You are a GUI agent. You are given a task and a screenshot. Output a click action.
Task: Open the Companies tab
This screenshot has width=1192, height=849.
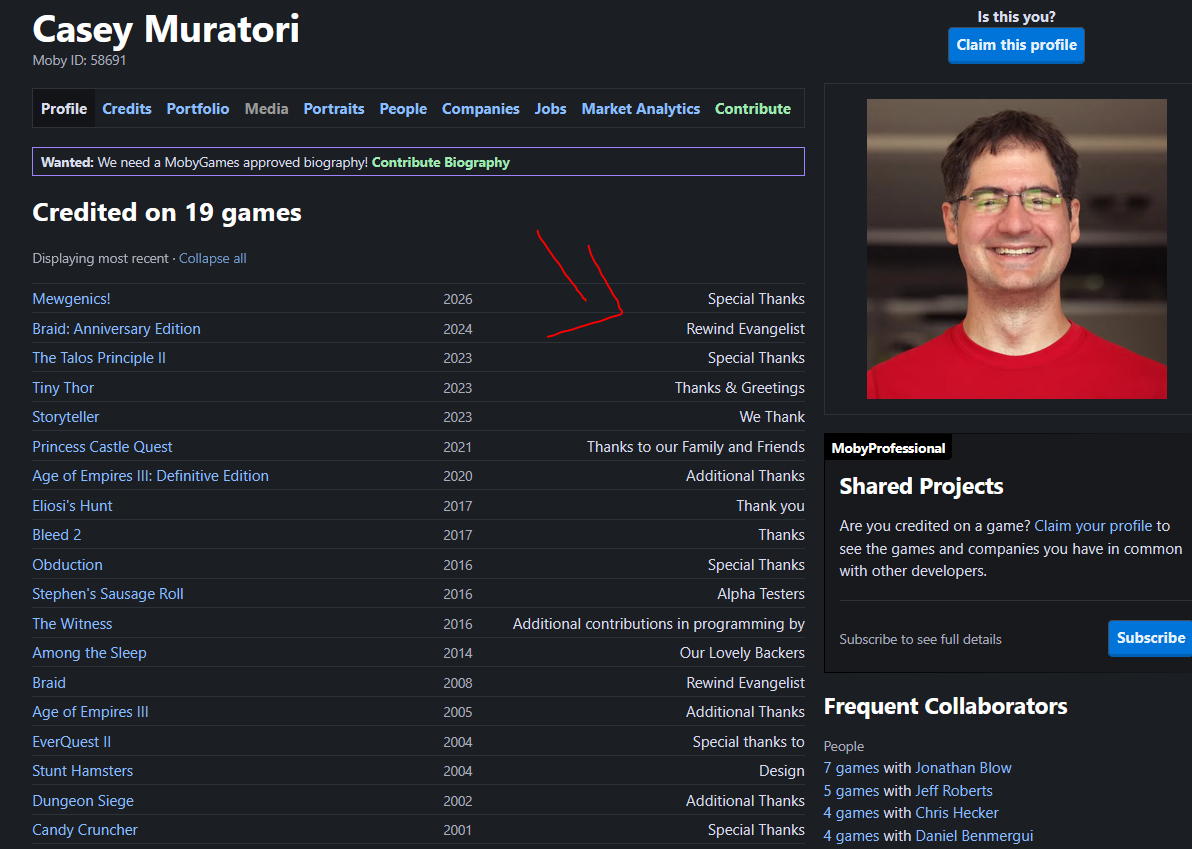pos(480,109)
